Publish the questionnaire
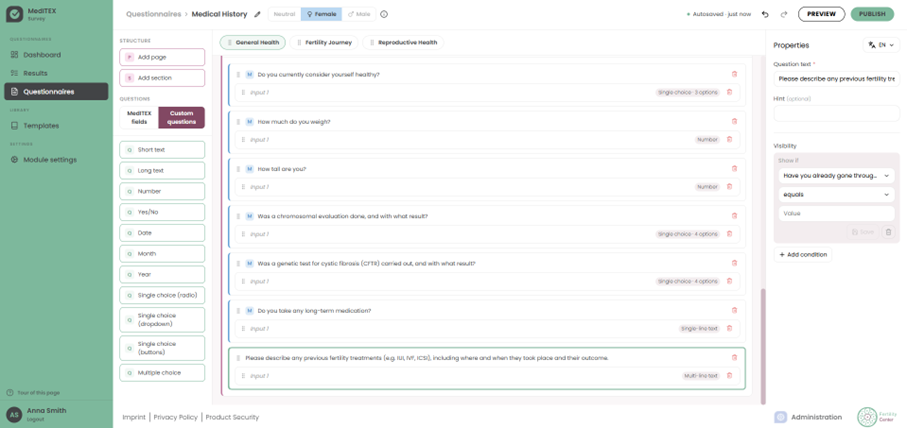The image size is (907, 428). (x=872, y=14)
